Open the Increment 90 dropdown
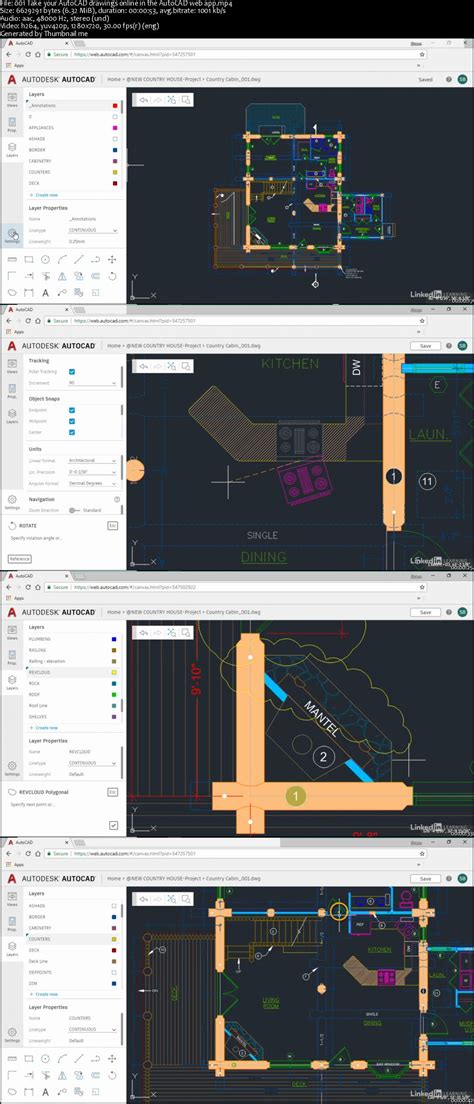 (92, 383)
